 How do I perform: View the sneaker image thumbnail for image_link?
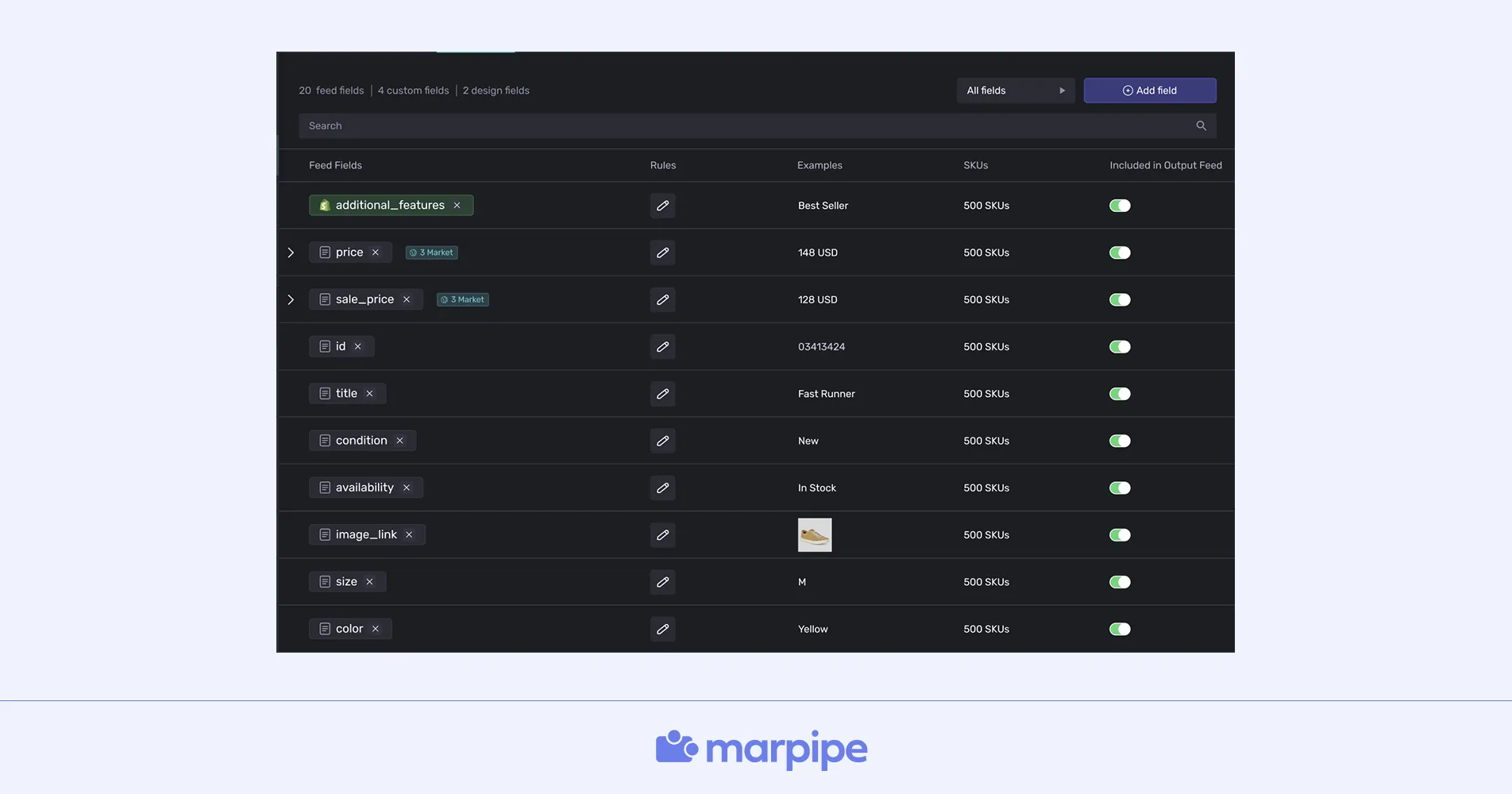pos(814,534)
